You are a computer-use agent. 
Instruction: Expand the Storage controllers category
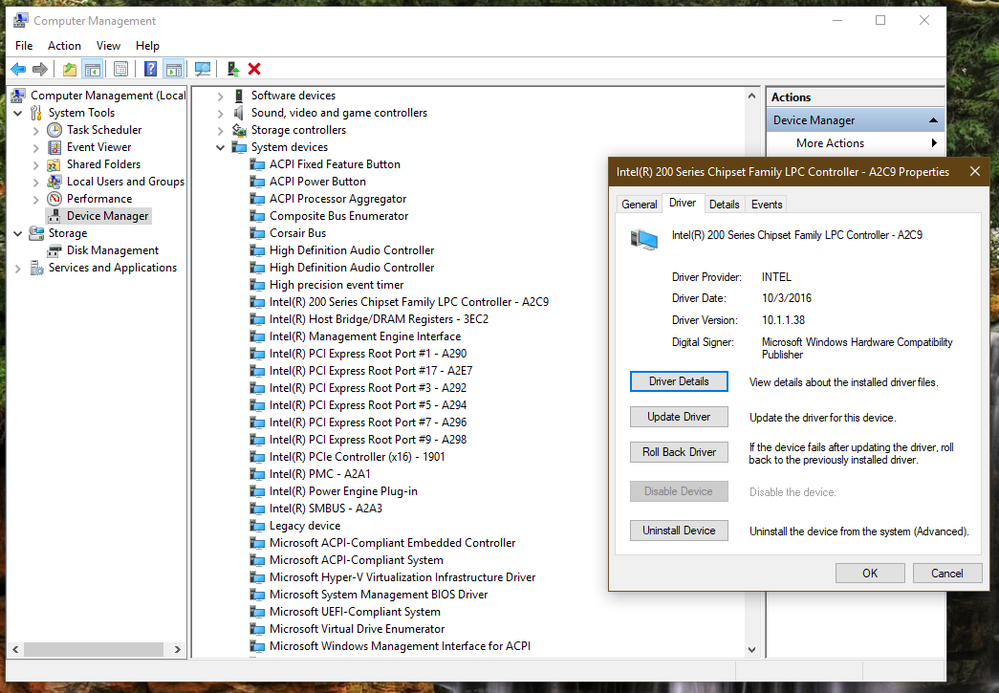pos(220,131)
